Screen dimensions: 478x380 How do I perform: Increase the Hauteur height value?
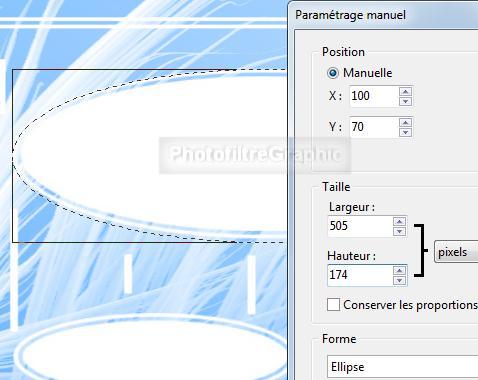click(x=399, y=271)
